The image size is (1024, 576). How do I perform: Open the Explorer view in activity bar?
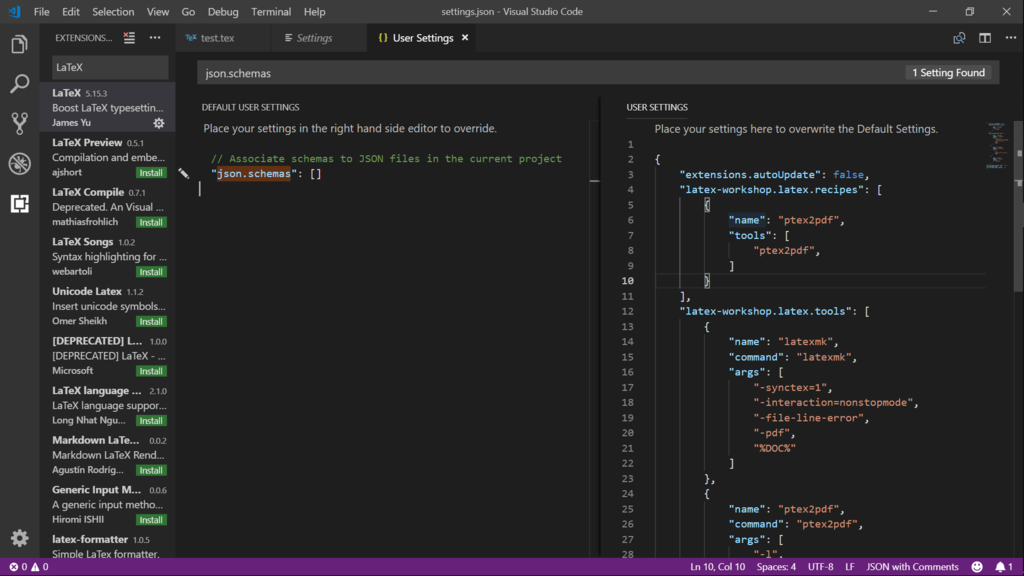[20, 44]
